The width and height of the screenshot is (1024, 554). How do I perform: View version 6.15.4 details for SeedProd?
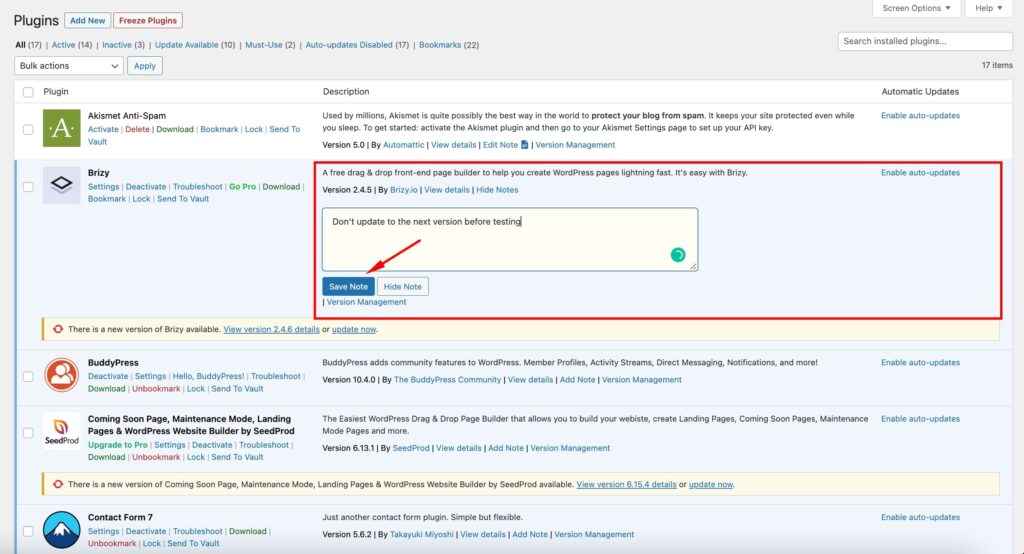[626, 484]
